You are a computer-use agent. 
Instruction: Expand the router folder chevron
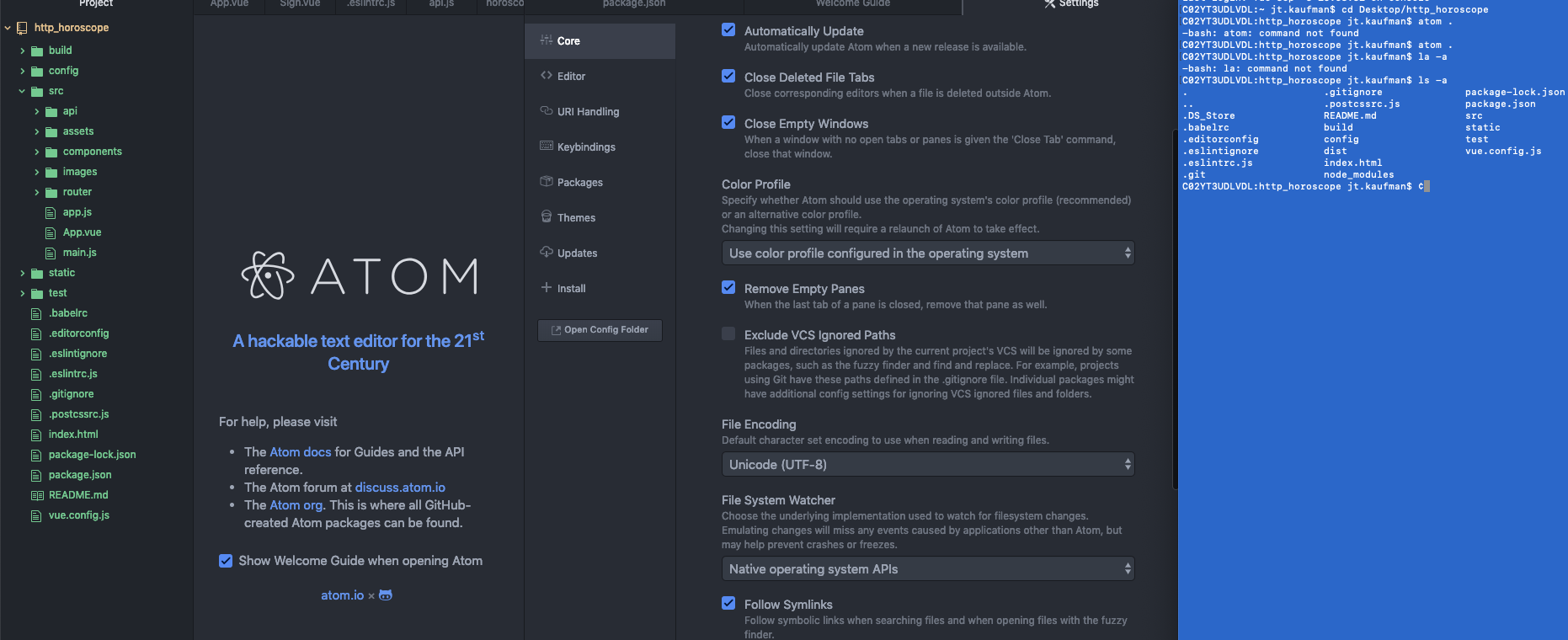point(36,192)
